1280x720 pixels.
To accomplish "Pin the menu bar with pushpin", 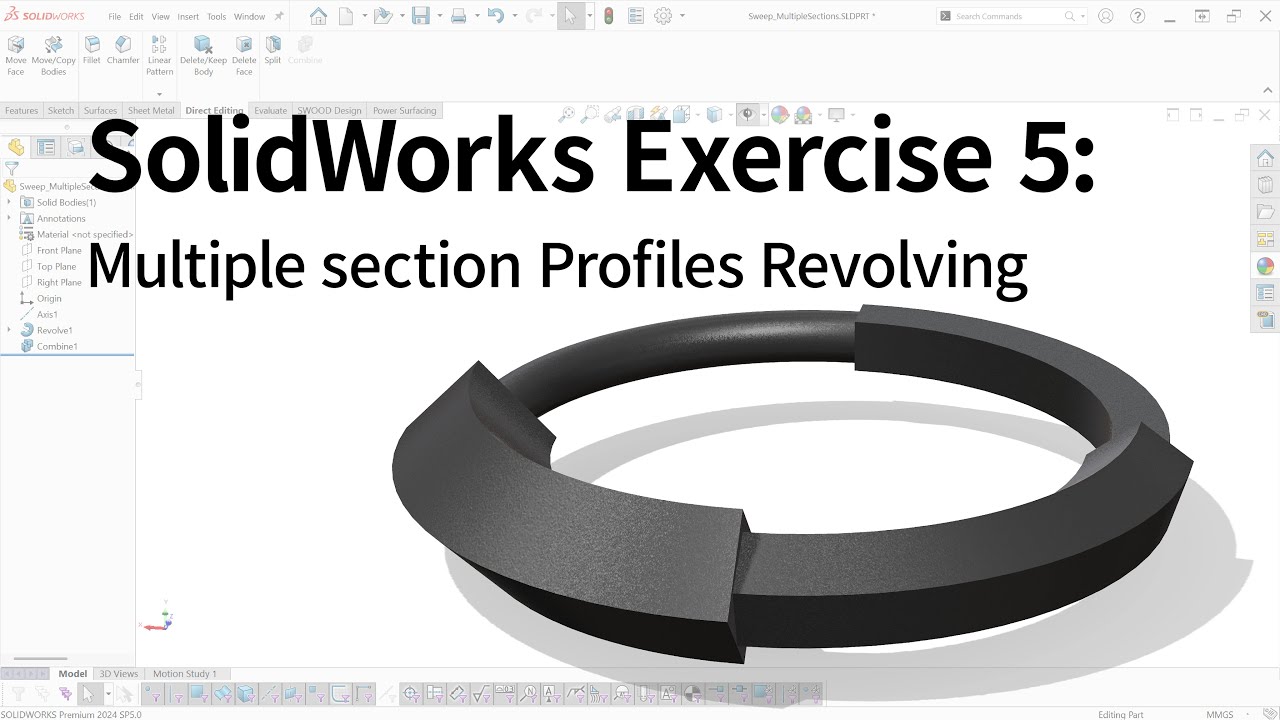I will click(x=279, y=16).
